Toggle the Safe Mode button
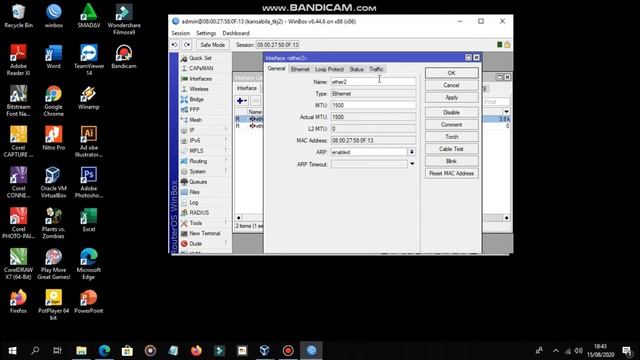The height and width of the screenshot is (360, 640). point(212,44)
